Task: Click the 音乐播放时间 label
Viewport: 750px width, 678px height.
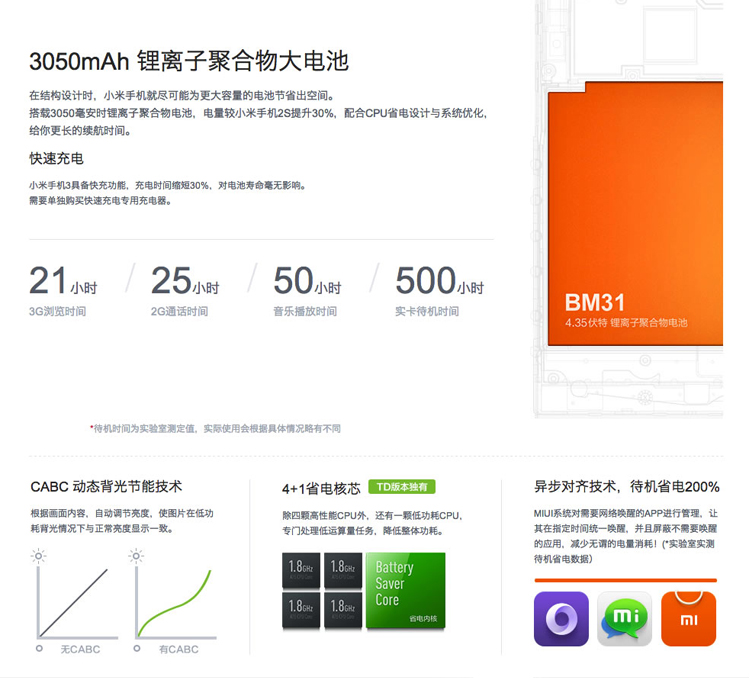Action: coord(305,311)
